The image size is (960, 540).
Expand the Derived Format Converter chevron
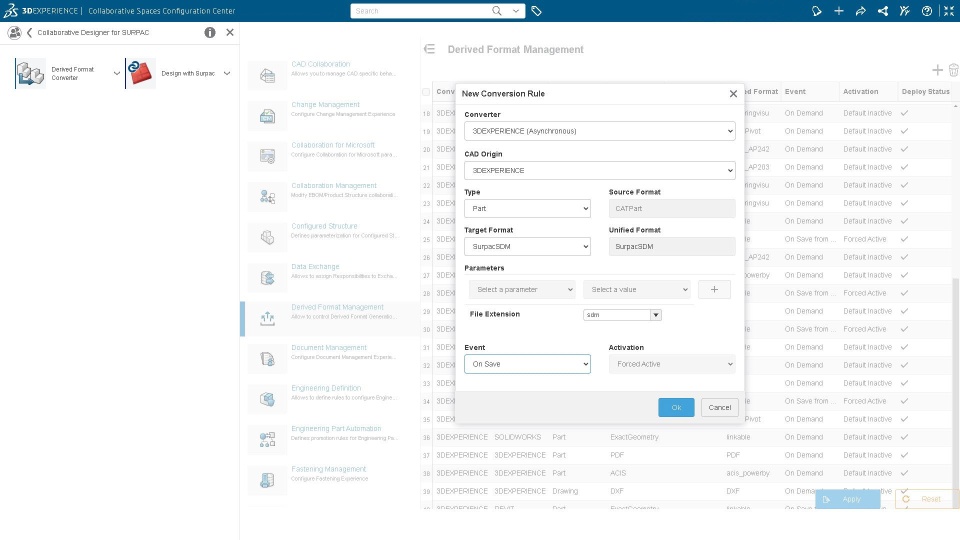pyautogui.click(x=117, y=73)
